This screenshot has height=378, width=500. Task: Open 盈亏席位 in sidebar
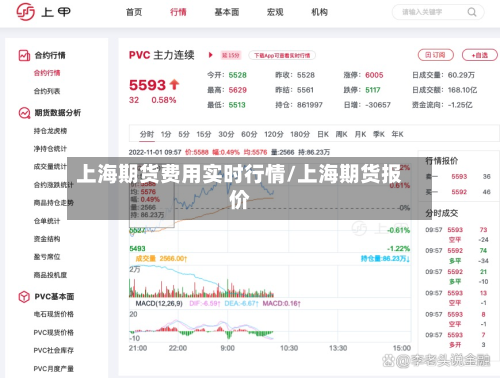tap(47, 257)
